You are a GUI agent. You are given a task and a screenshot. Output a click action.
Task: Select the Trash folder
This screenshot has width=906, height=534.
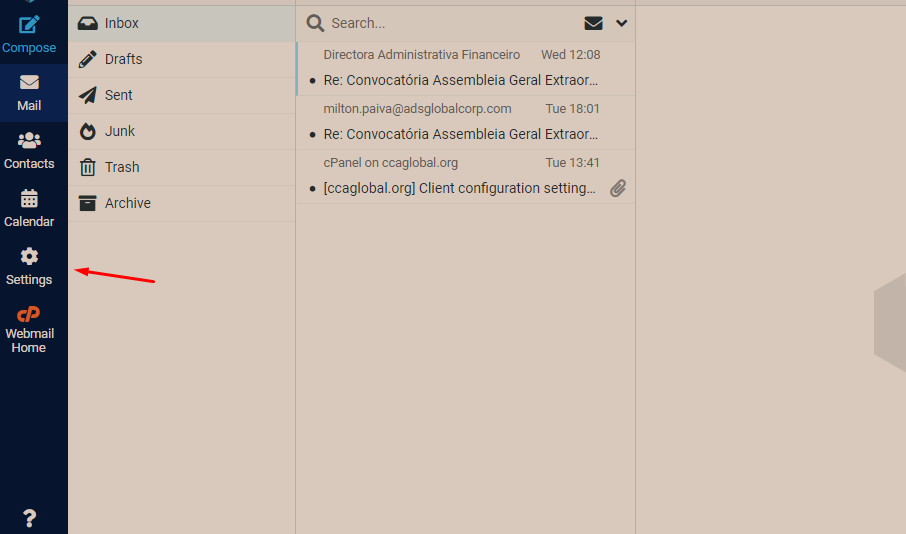click(182, 167)
